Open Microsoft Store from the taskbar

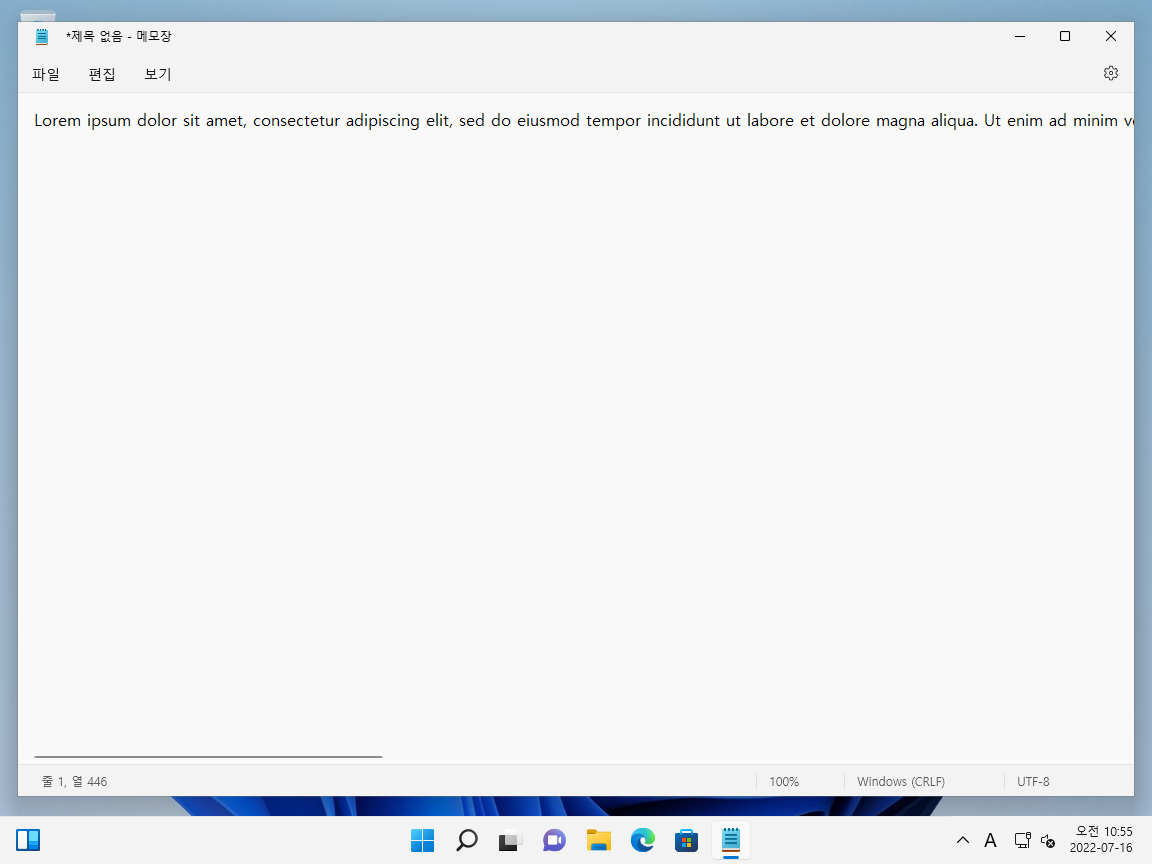(x=686, y=840)
